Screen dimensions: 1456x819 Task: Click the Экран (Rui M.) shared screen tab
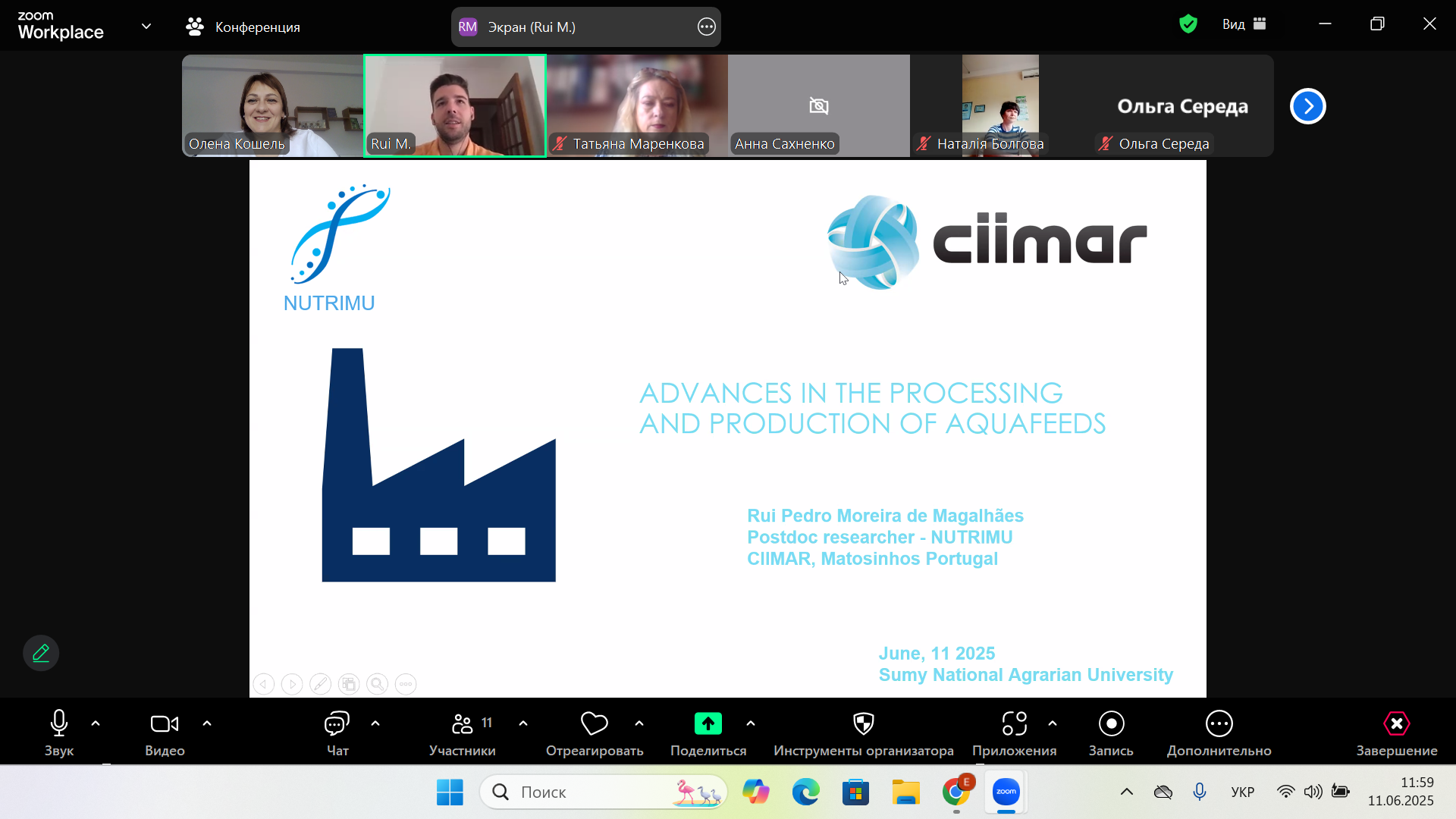click(585, 27)
